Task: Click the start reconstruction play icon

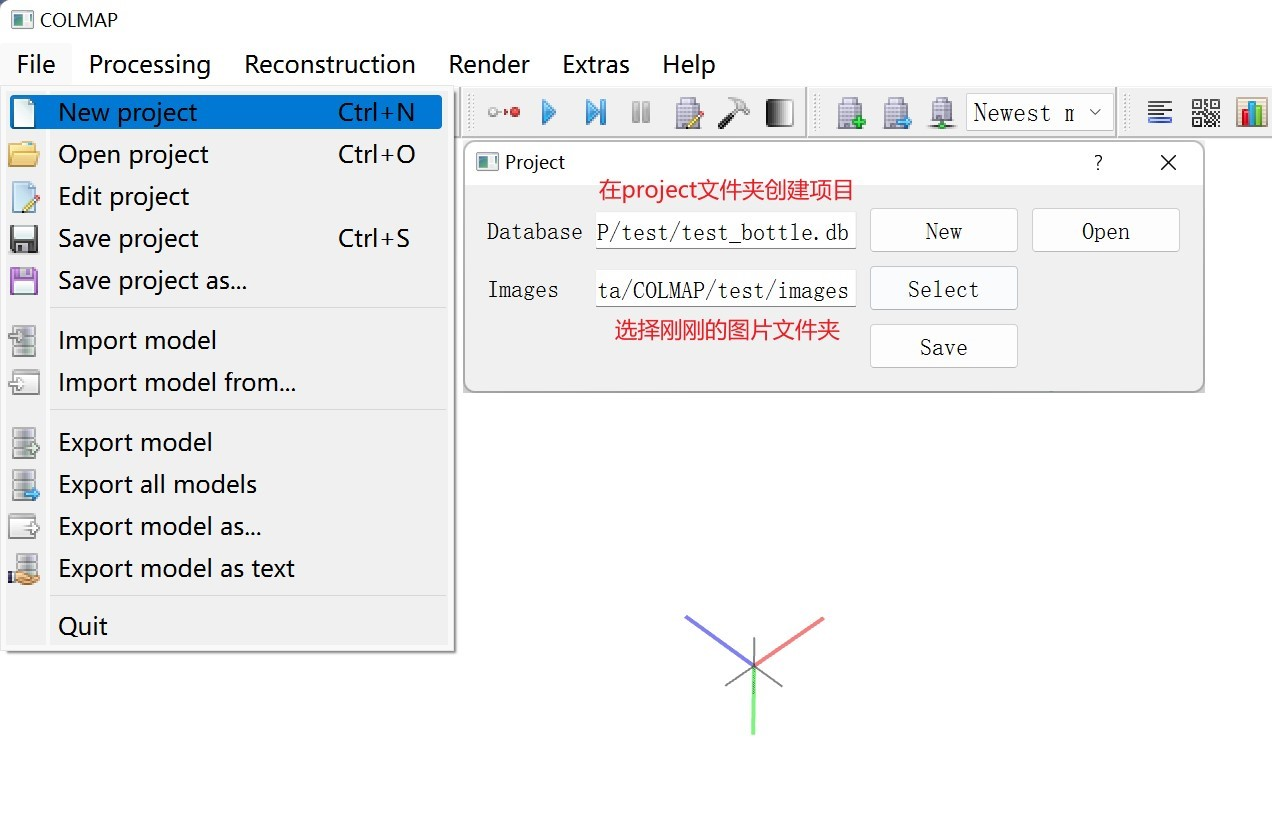Action: 548,113
